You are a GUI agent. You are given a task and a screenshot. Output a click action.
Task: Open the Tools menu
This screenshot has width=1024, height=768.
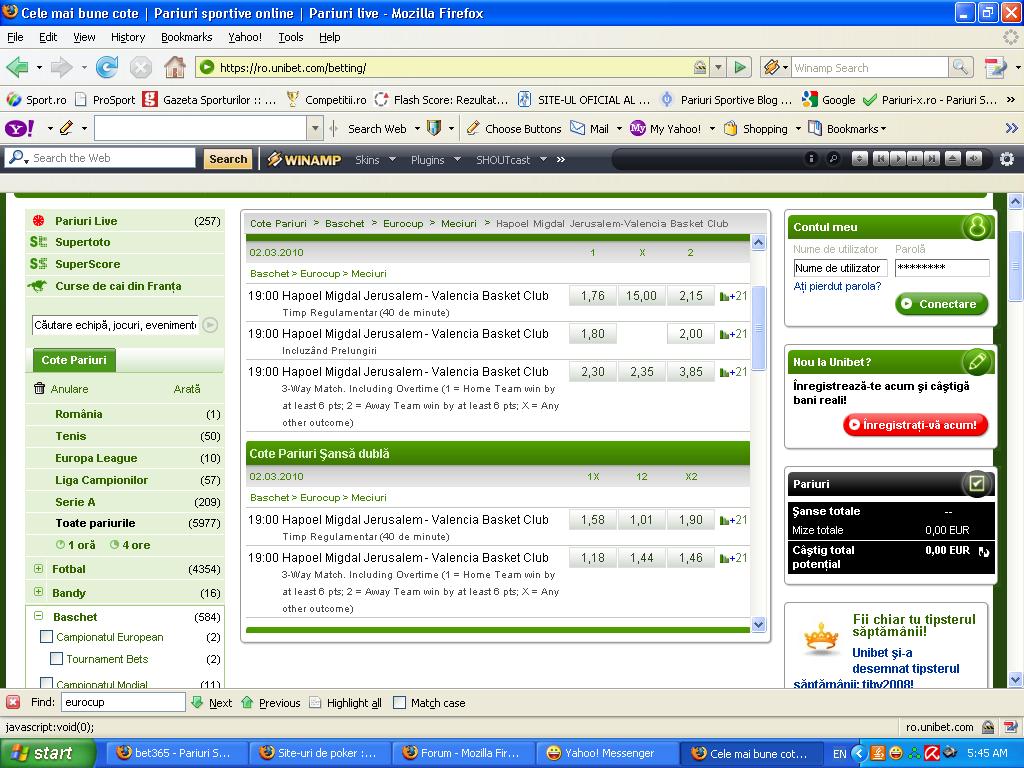pos(291,37)
